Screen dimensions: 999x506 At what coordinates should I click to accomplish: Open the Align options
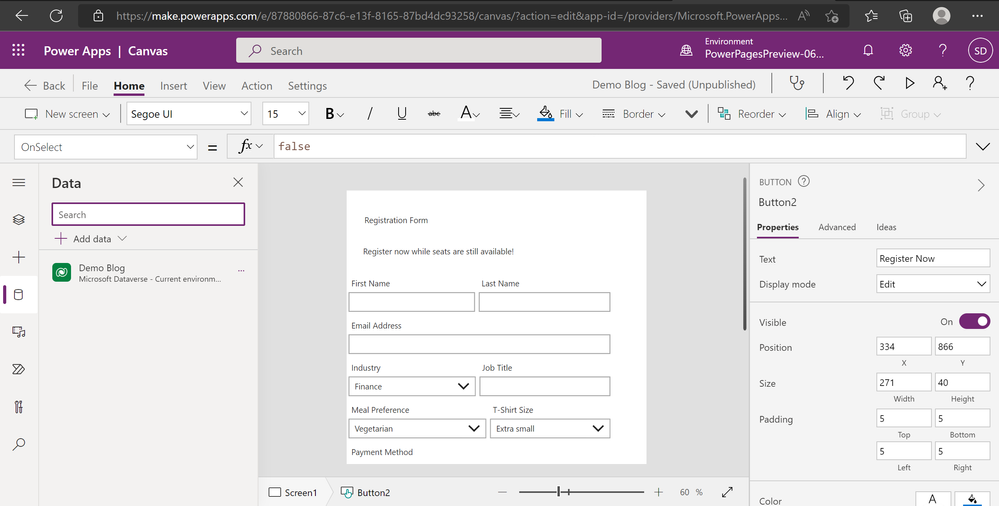coord(833,114)
